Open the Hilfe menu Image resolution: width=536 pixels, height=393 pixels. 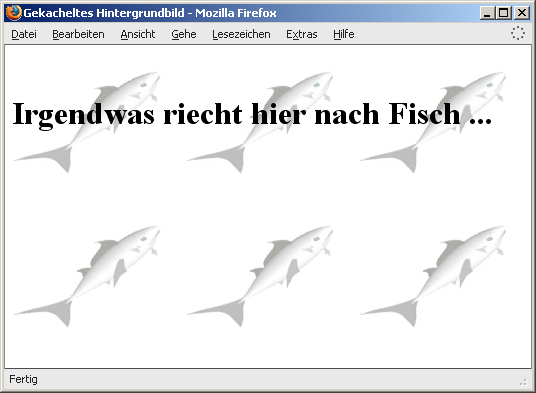pos(344,34)
